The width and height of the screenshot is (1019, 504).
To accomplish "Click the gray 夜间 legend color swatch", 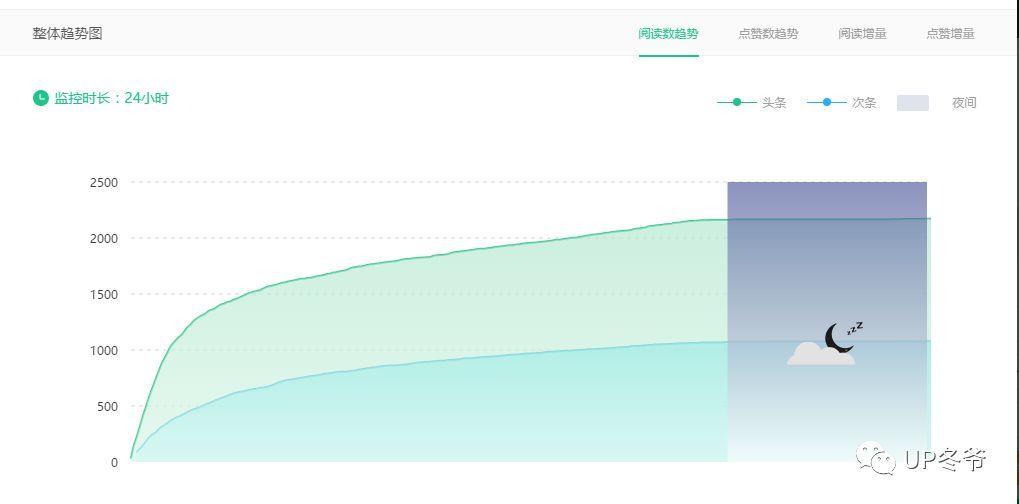I will (x=912, y=103).
